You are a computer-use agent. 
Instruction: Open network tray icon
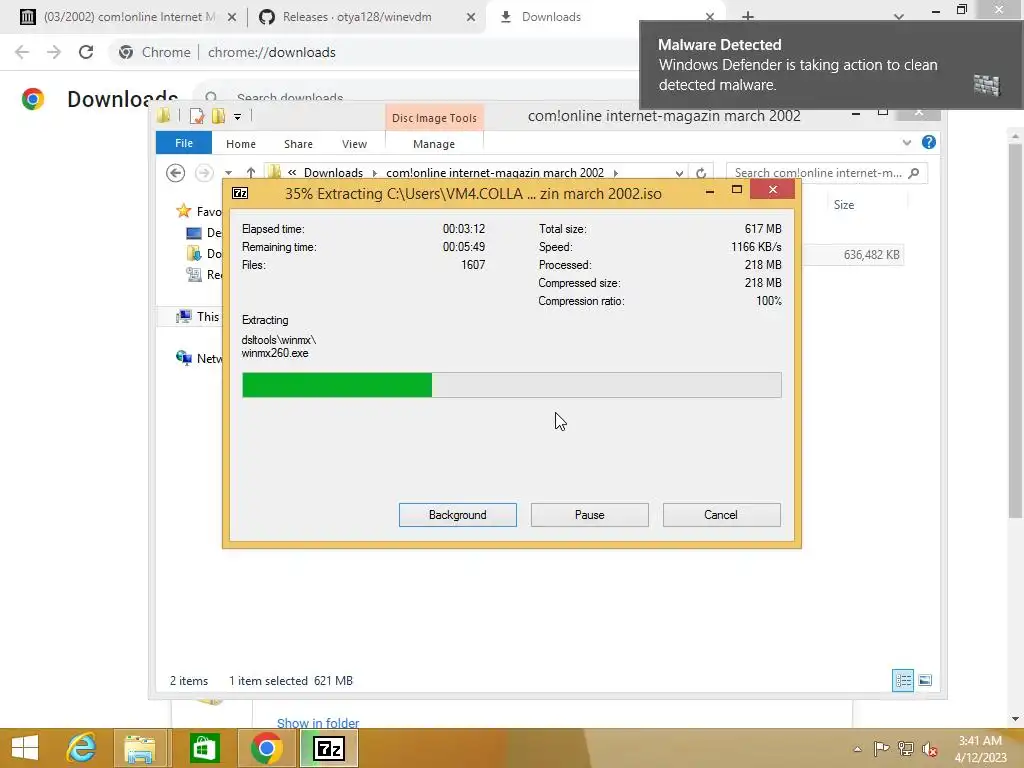[x=905, y=748]
